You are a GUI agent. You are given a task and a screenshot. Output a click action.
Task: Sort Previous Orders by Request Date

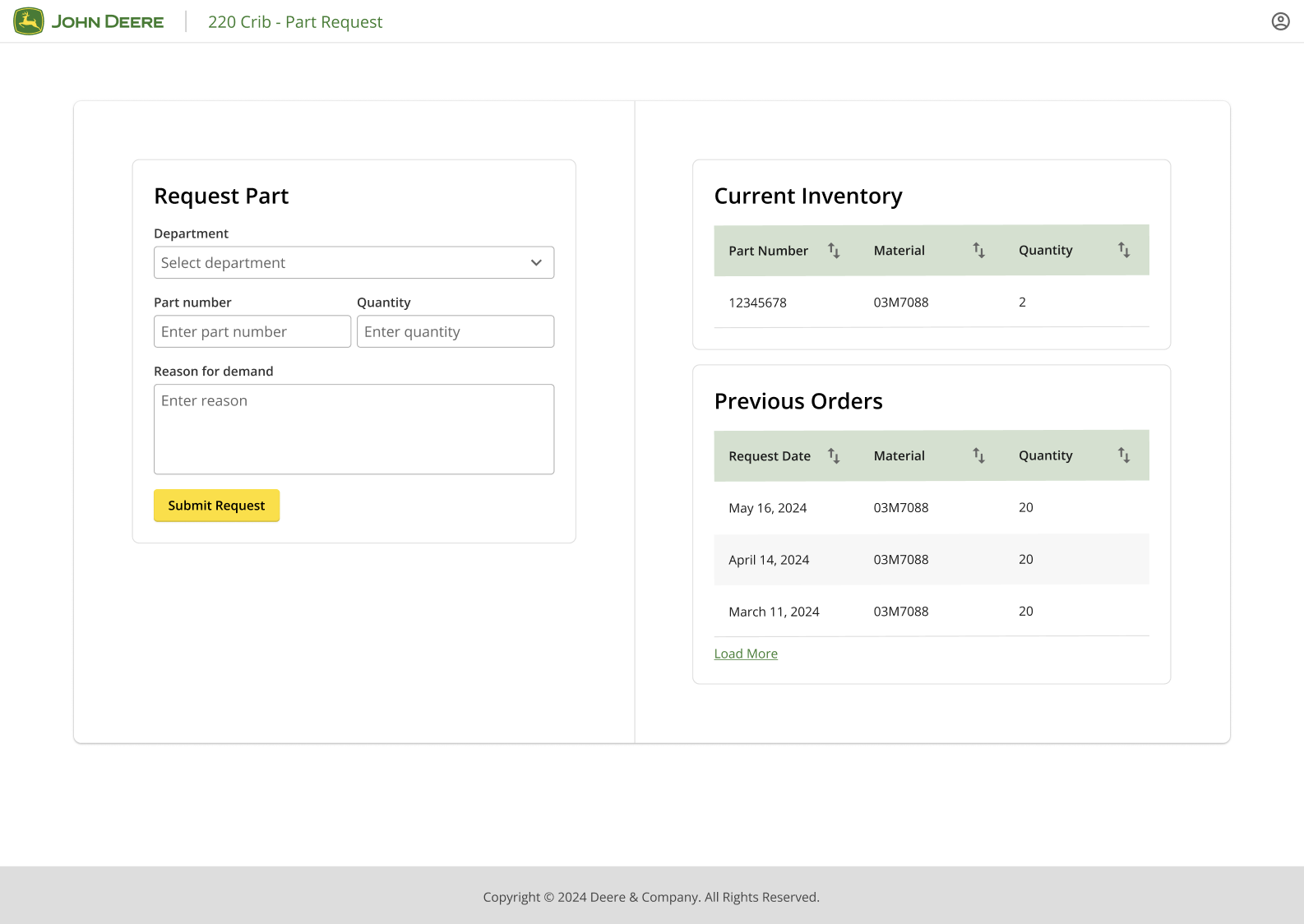(834, 455)
